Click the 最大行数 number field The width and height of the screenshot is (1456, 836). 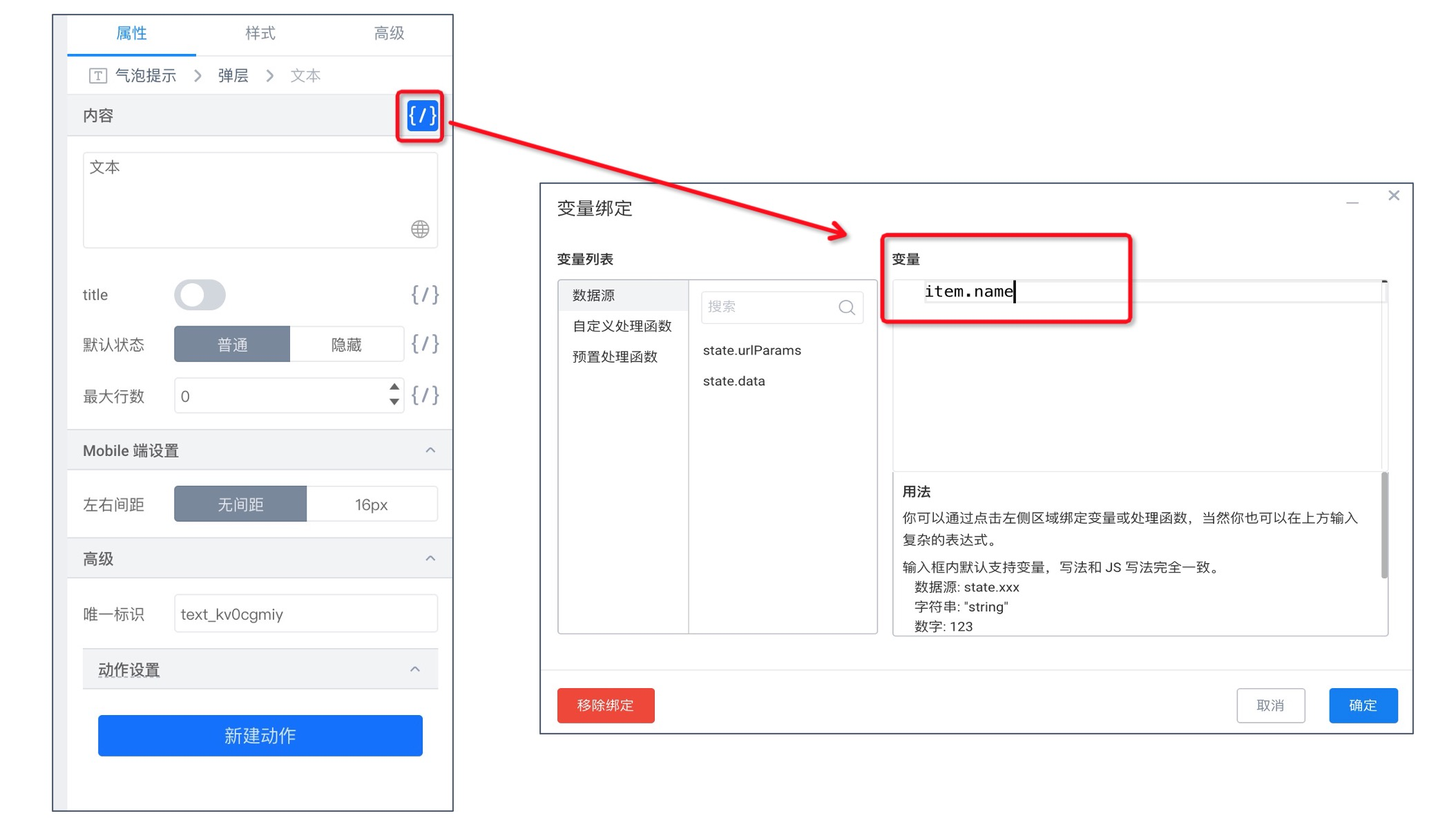(289, 396)
